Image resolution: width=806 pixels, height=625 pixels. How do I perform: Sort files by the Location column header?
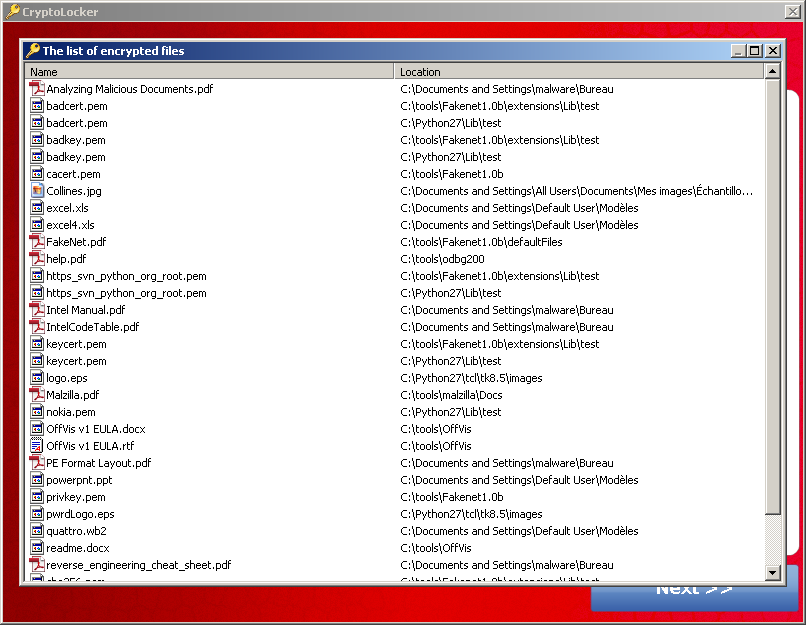pos(578,72)
